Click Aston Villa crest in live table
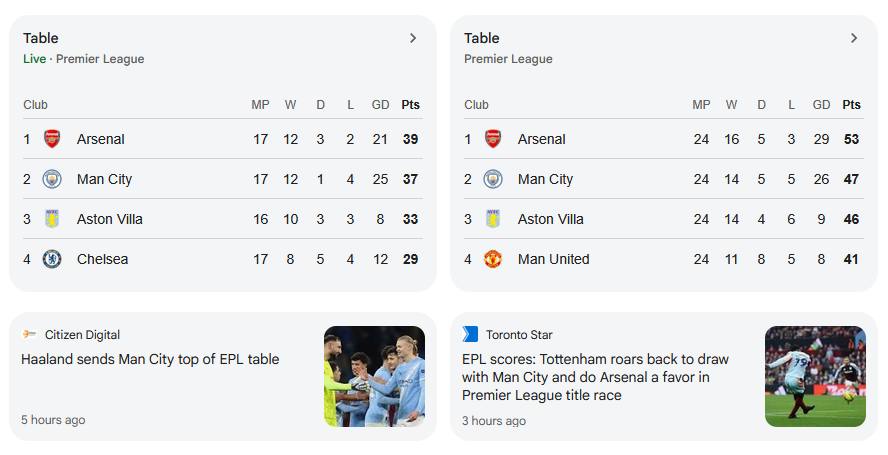The image size is (888, 455). pos(52,219)
